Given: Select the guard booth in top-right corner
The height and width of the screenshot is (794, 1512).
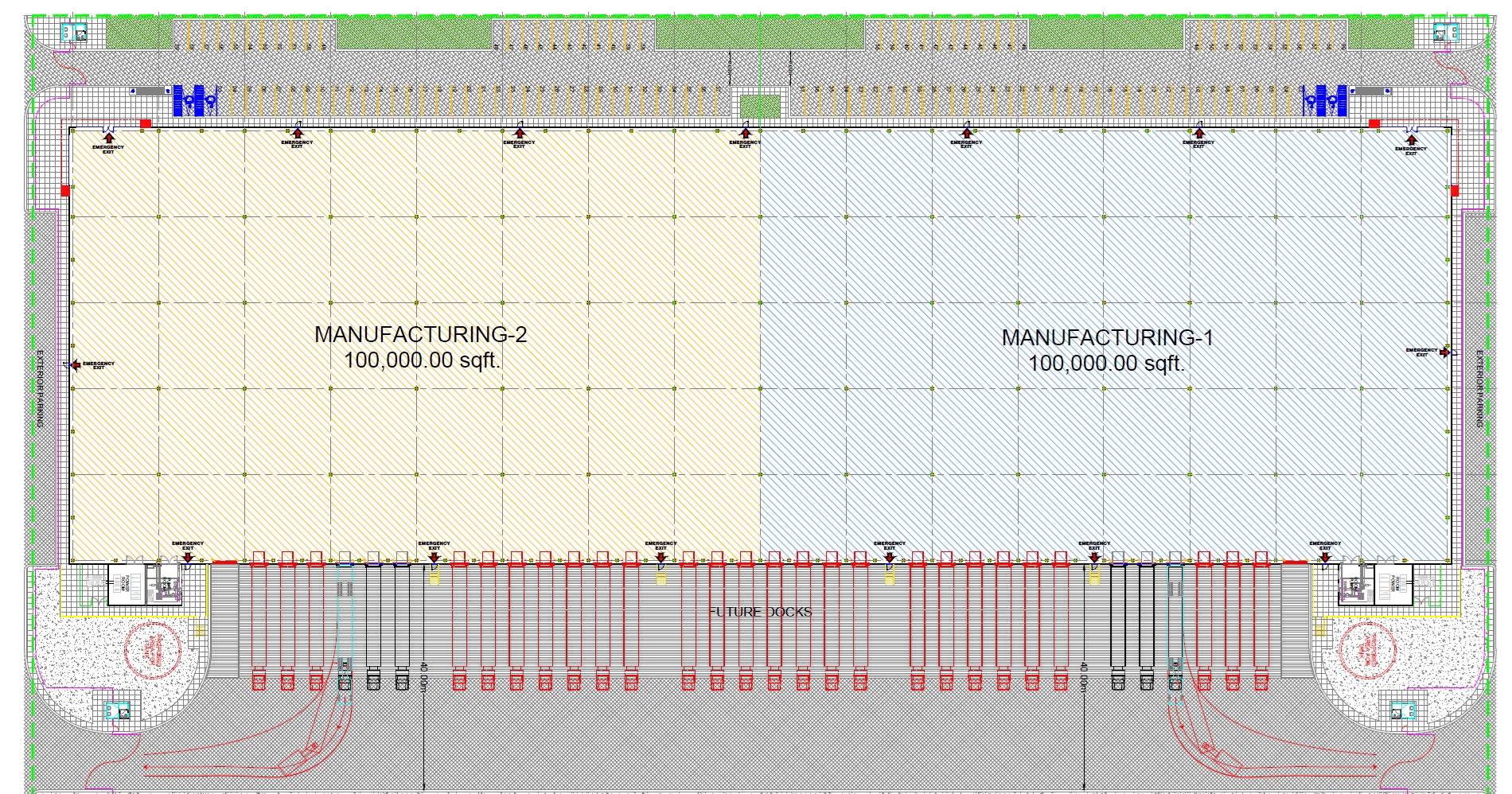Looking at the screenshot, I should pyautogui.click(x=1444, y=33).
